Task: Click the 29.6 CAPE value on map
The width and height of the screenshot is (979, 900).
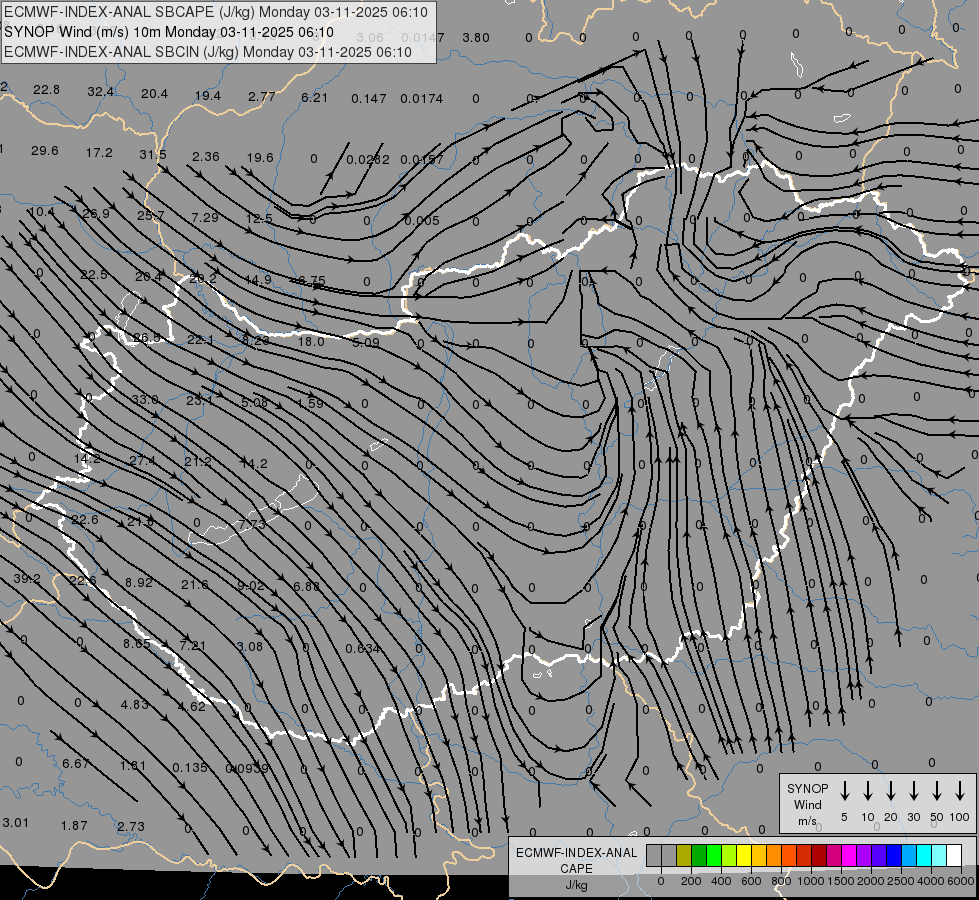Action: point(44,151)
